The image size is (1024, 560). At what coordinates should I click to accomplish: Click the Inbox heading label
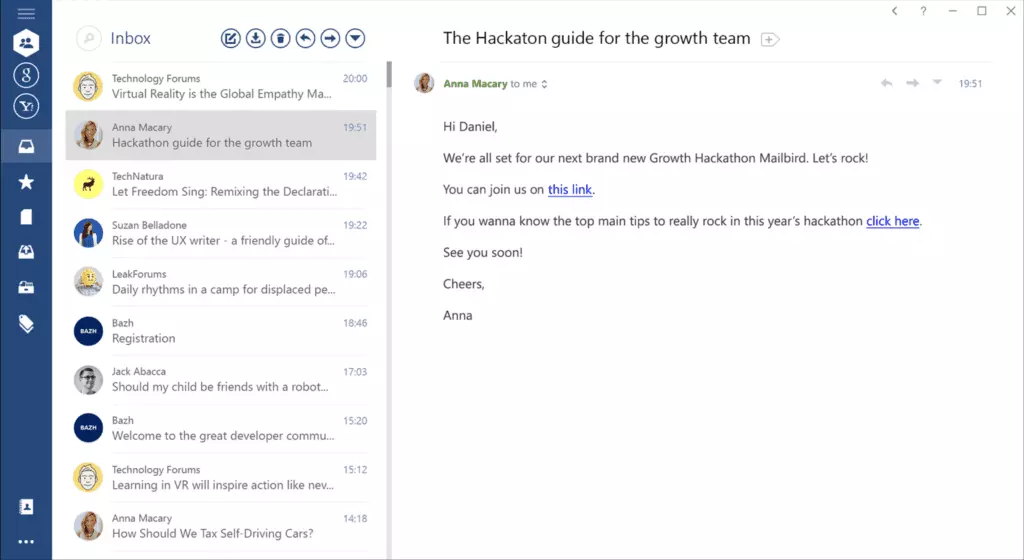(x=131, y=39)
